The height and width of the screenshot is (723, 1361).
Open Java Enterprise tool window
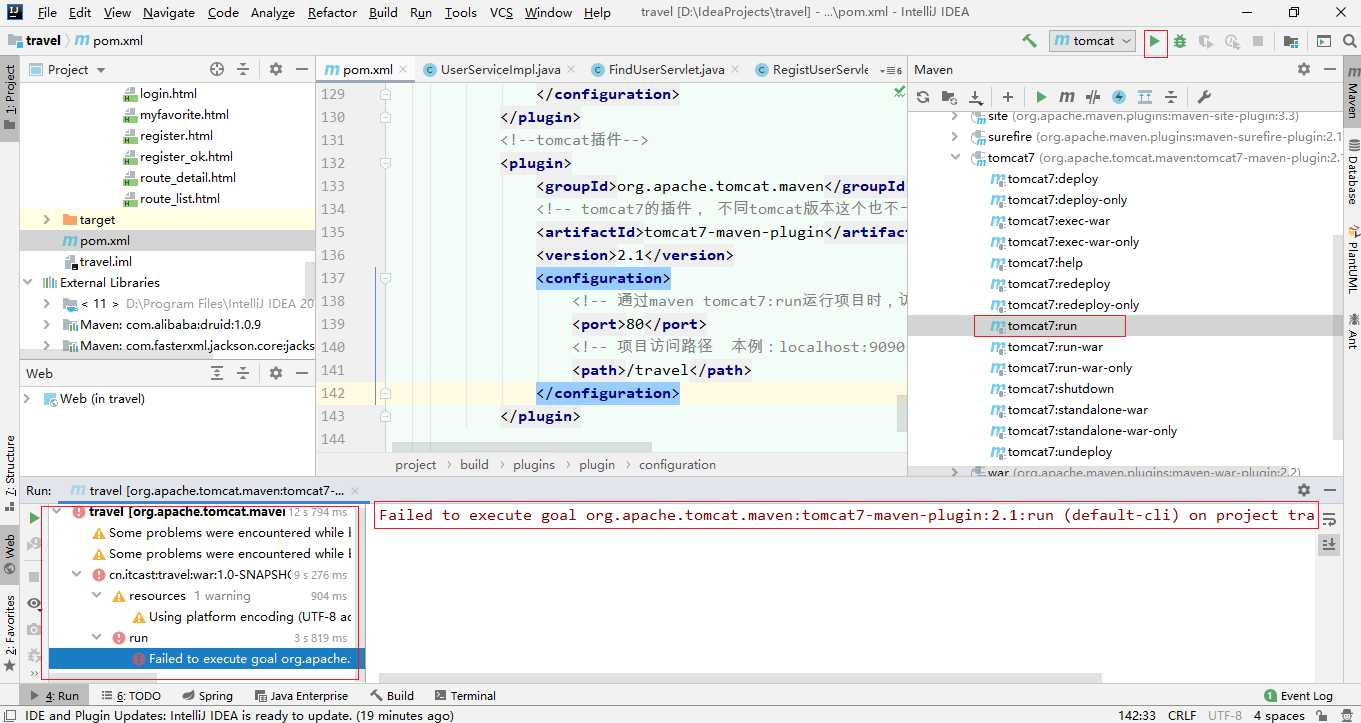pos(302,695)
